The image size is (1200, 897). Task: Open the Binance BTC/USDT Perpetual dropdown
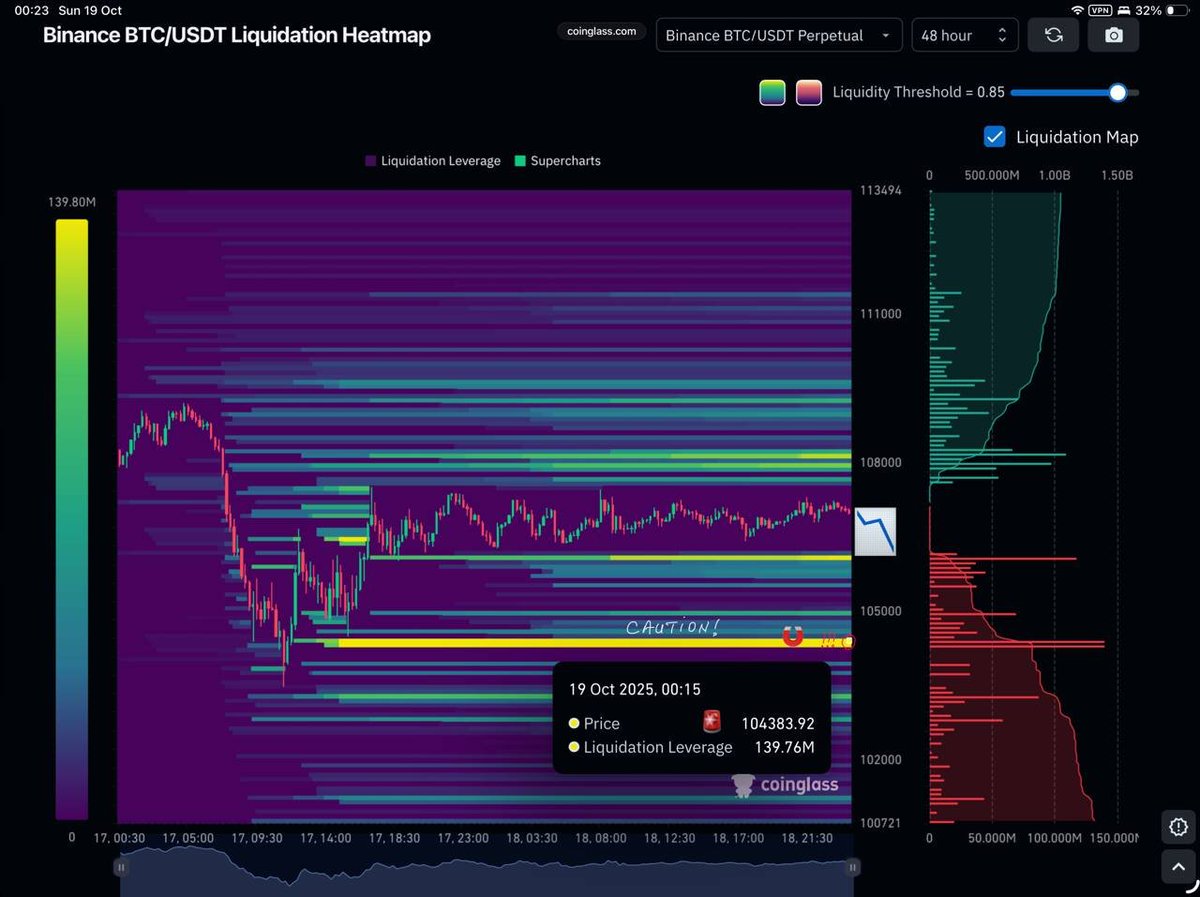coord(779,35)
